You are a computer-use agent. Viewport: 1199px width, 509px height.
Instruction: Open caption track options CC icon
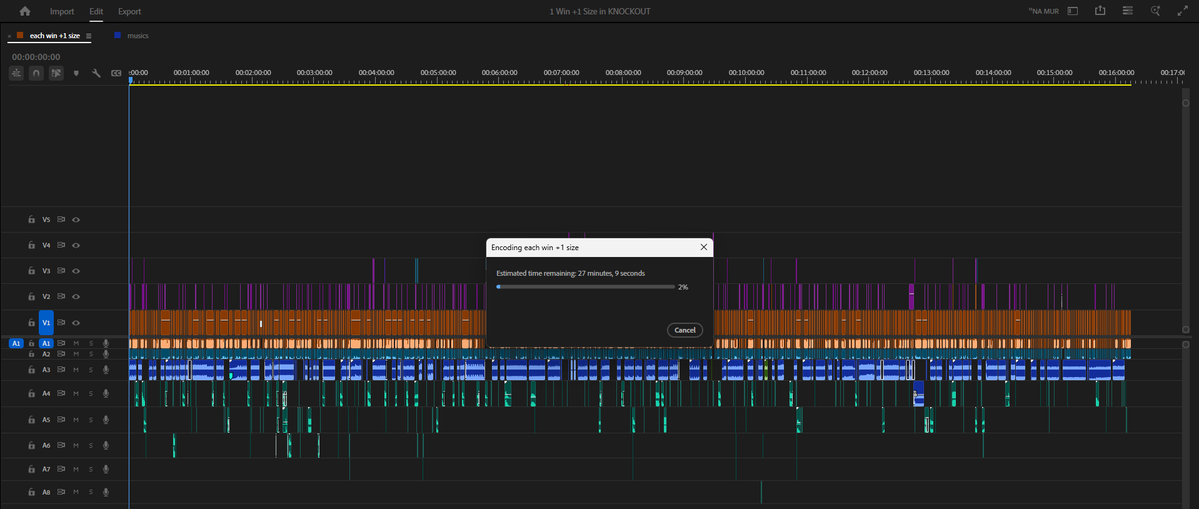pos(116,73)
